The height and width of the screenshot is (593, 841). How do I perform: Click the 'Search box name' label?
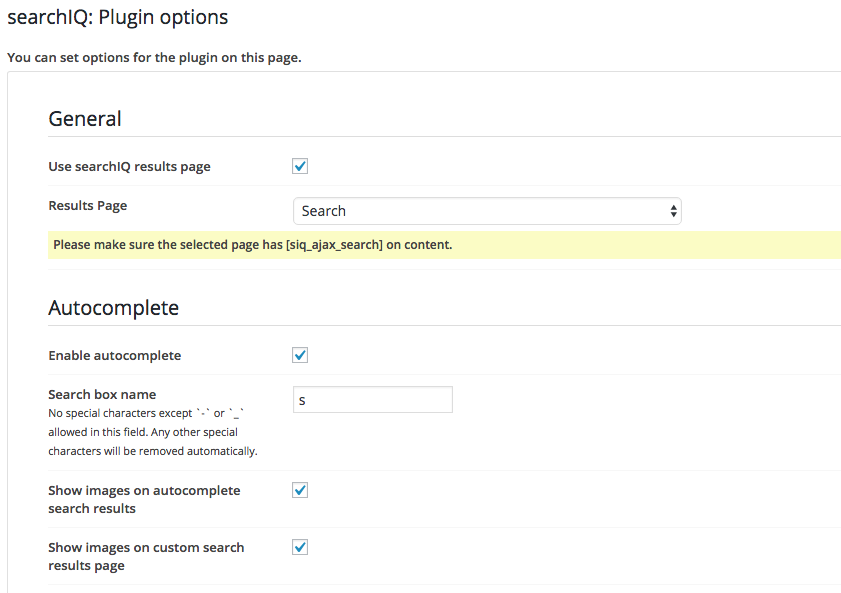[x=102, y=395]
